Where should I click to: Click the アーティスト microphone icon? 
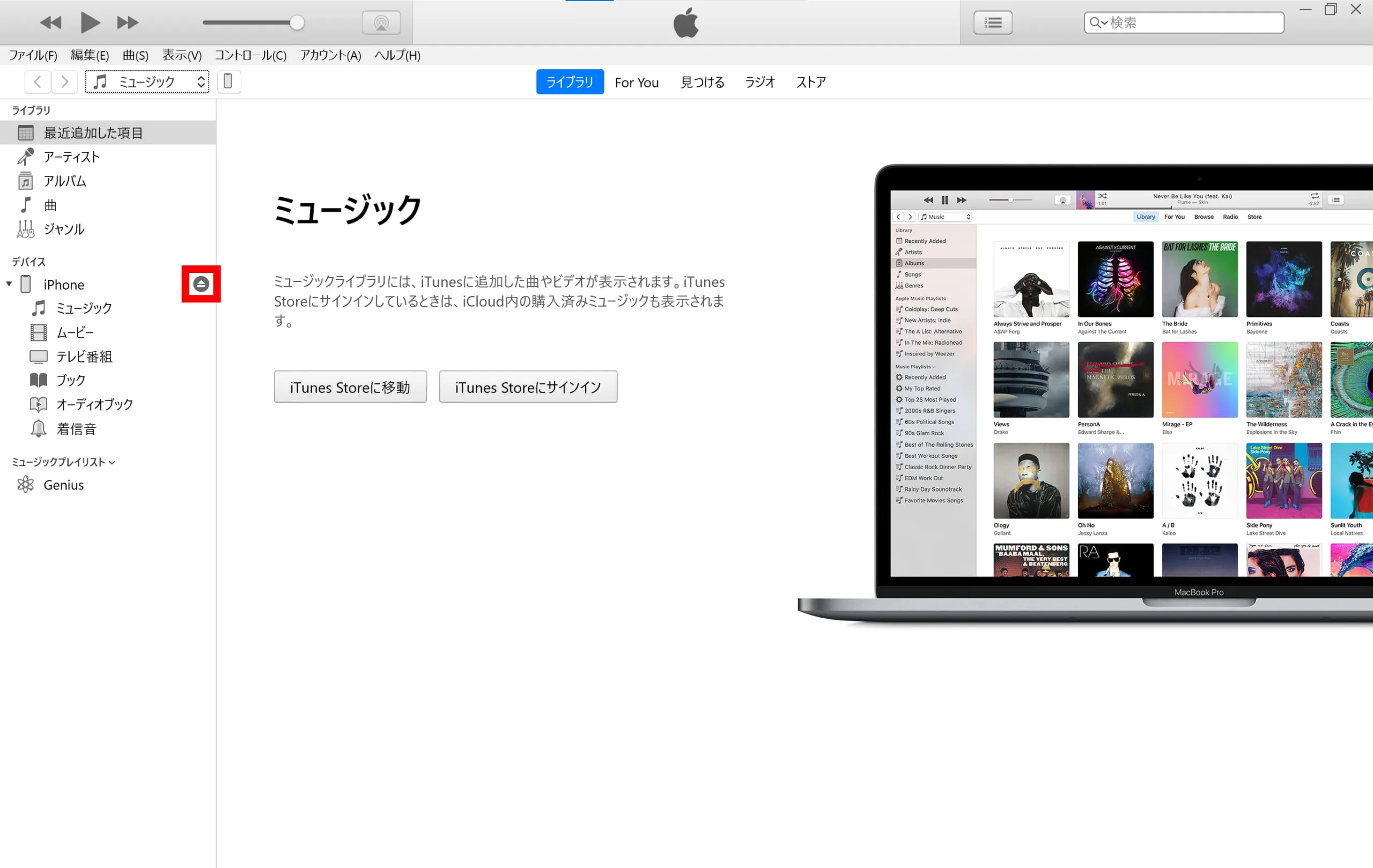(x=26, y=157)
